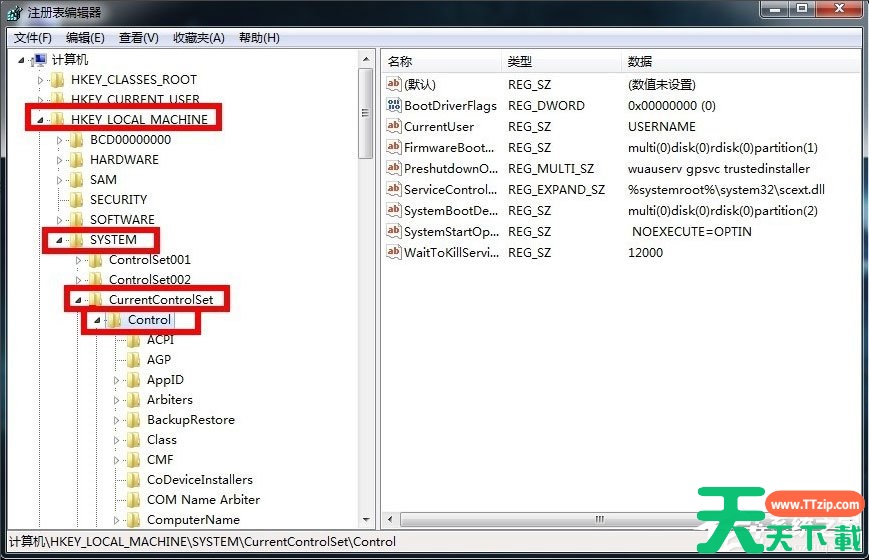Screen dimensions: 869x560
Task: Open the 帮助(H) menu
Action: [259, 38]
